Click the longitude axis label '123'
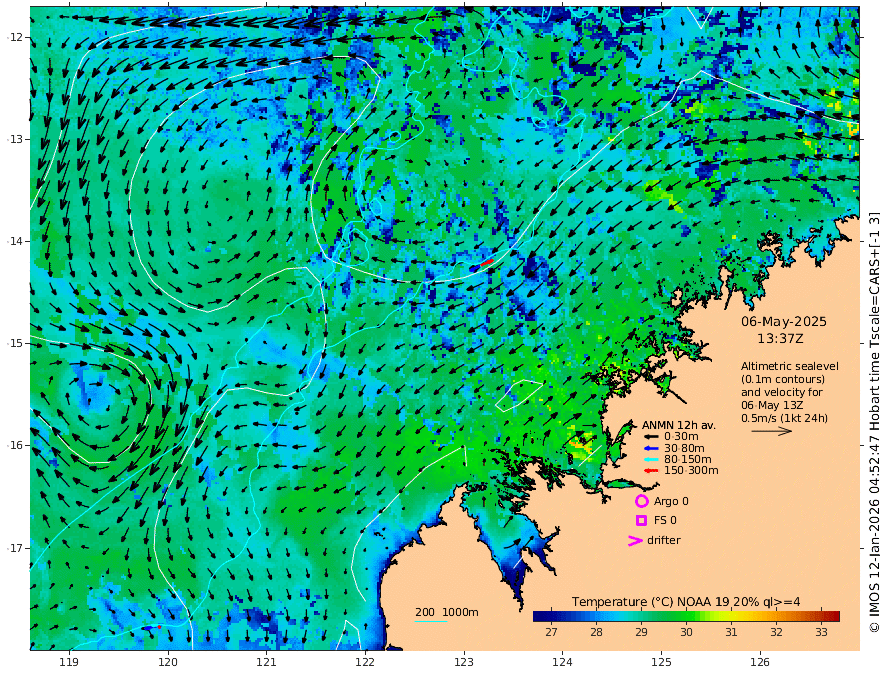 pyautogui.click(x=464, y=663)
